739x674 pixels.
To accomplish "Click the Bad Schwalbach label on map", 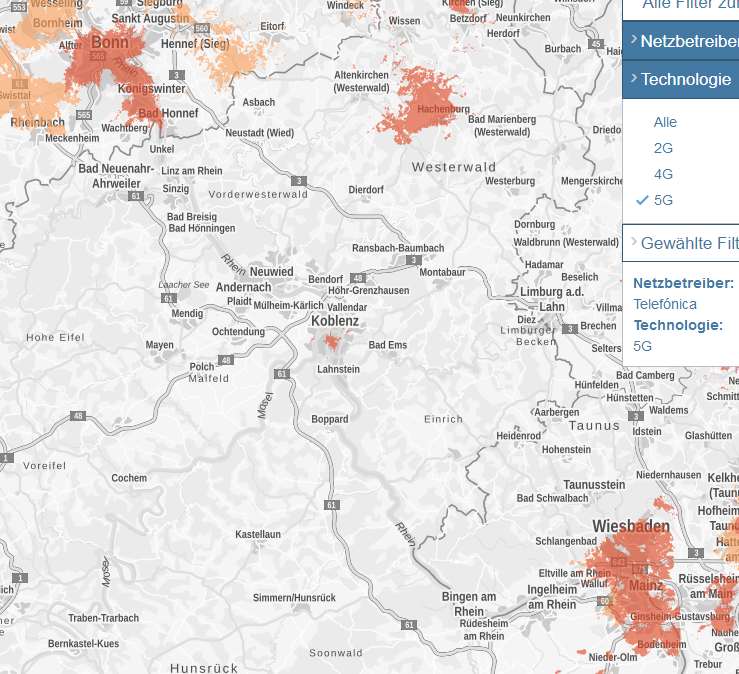I will click(552, 498).
